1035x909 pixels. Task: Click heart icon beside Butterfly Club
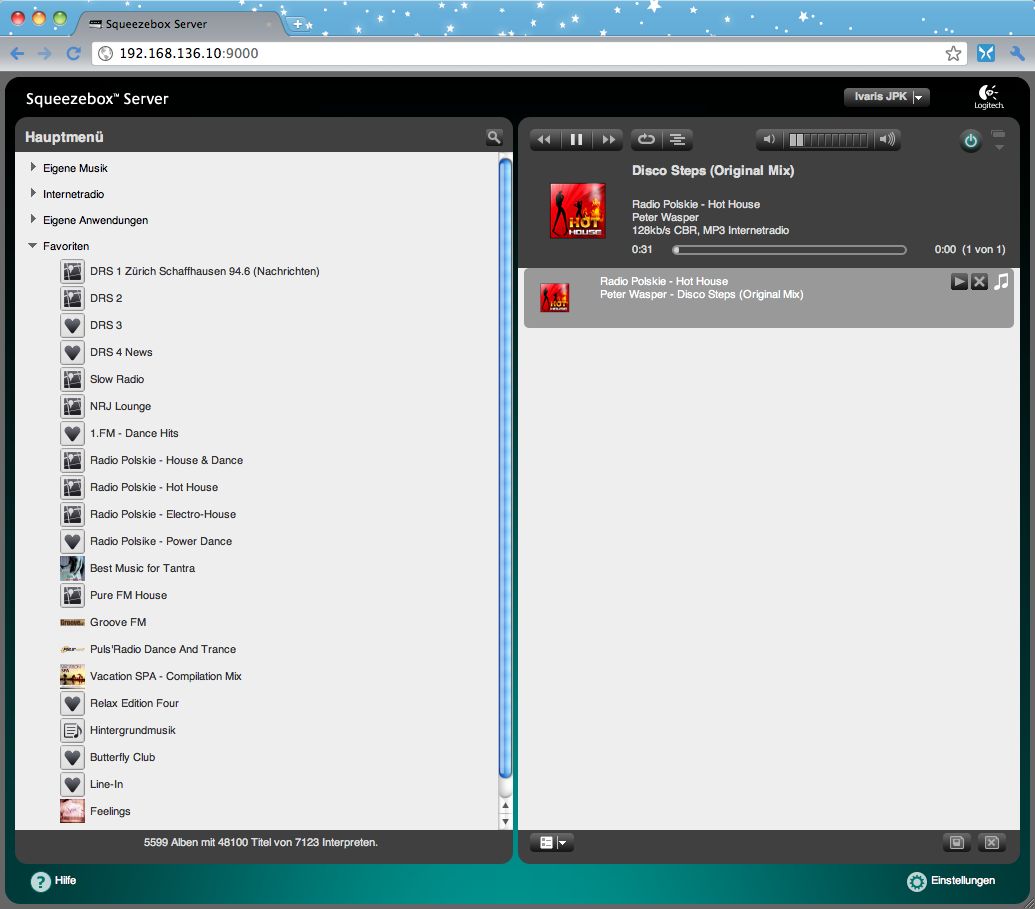click(x=73, y=758)
